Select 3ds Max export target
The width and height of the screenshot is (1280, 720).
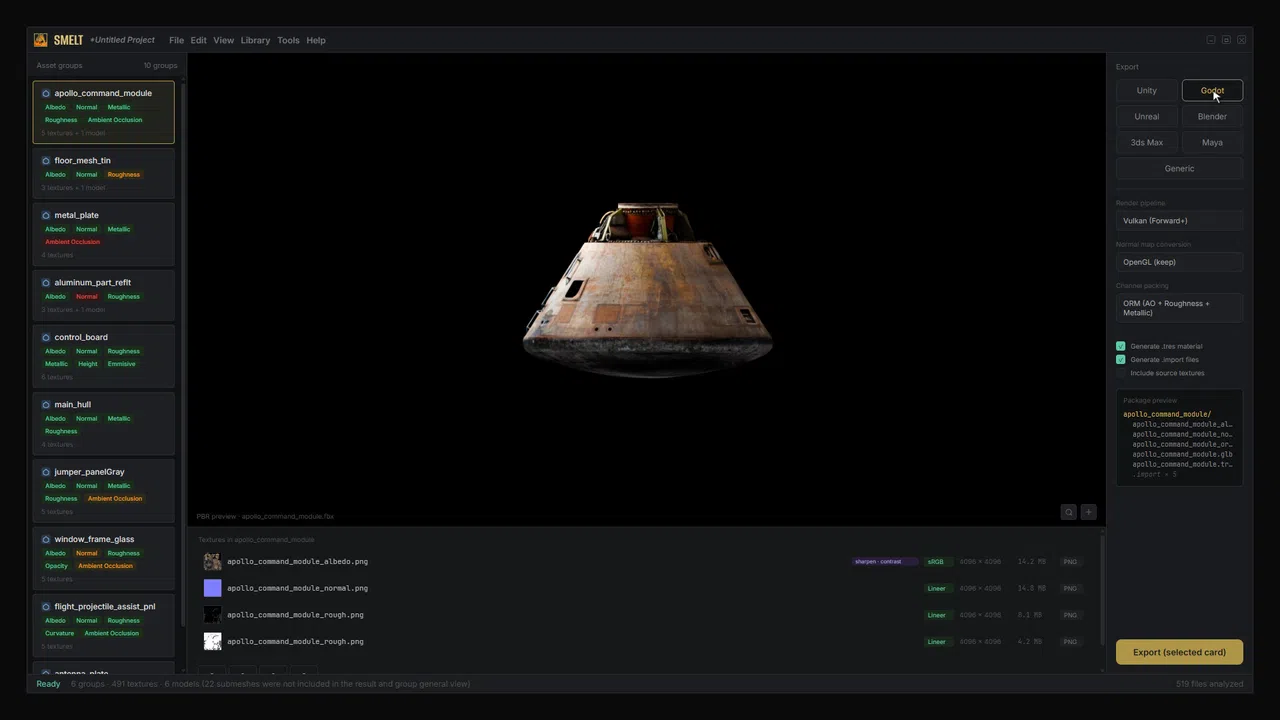tap(1146, 143)
